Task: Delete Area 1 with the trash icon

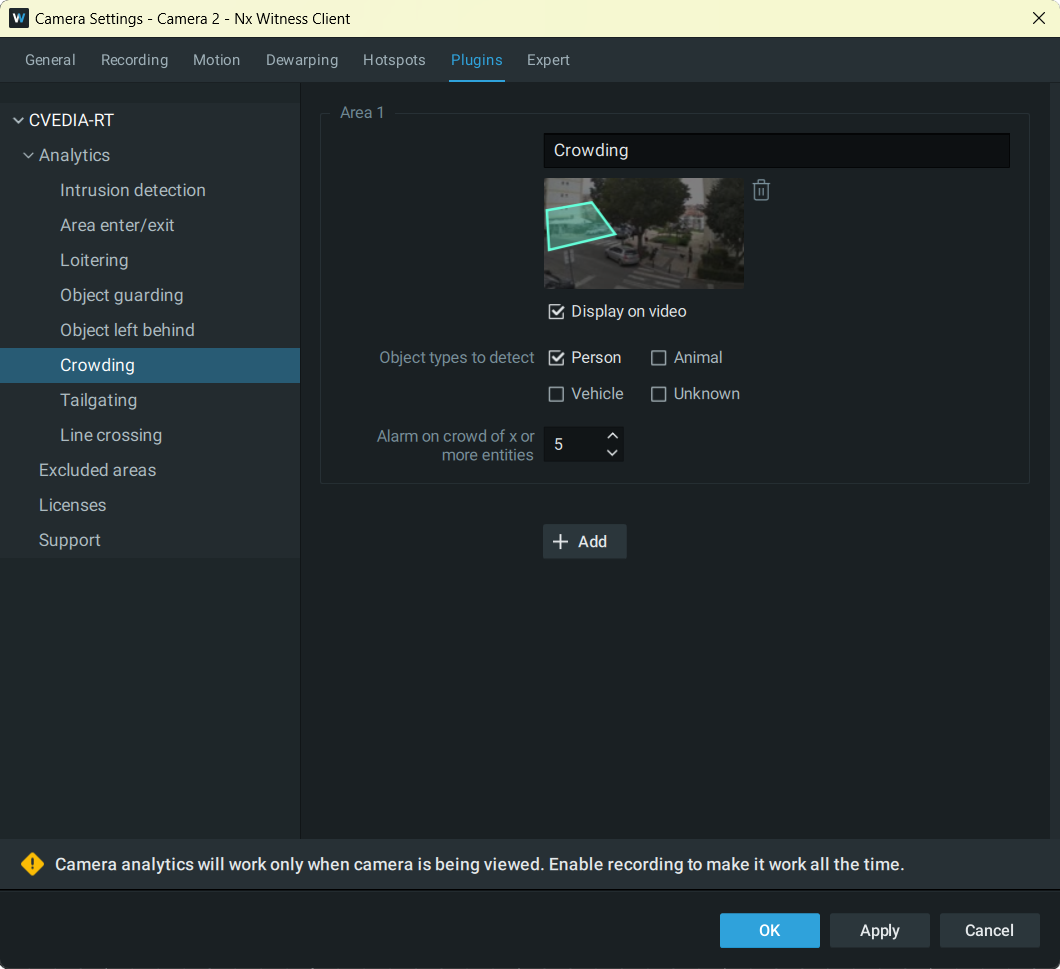Action: click(761, 190)
